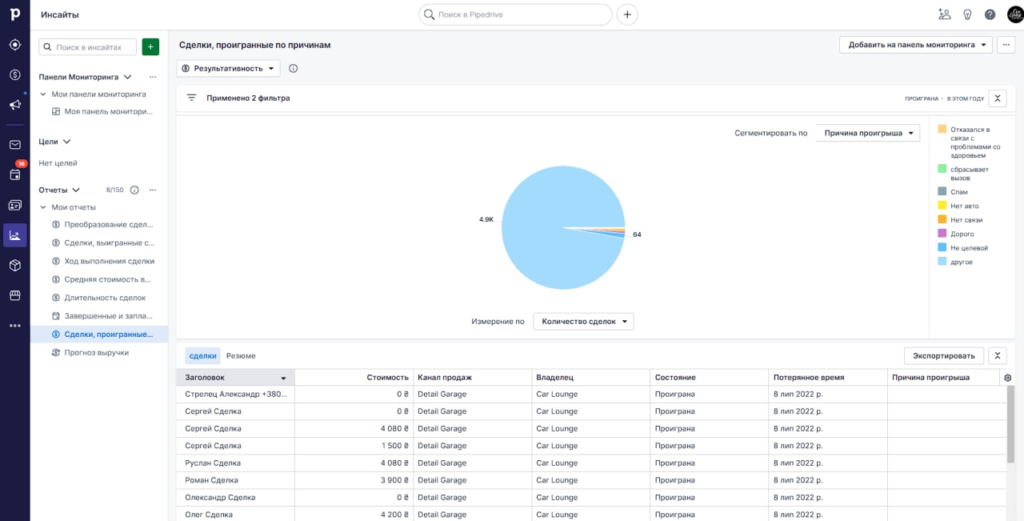Expand the Цели section chevron
This screenshot has height=521, width=1024.
pos(67,142)
